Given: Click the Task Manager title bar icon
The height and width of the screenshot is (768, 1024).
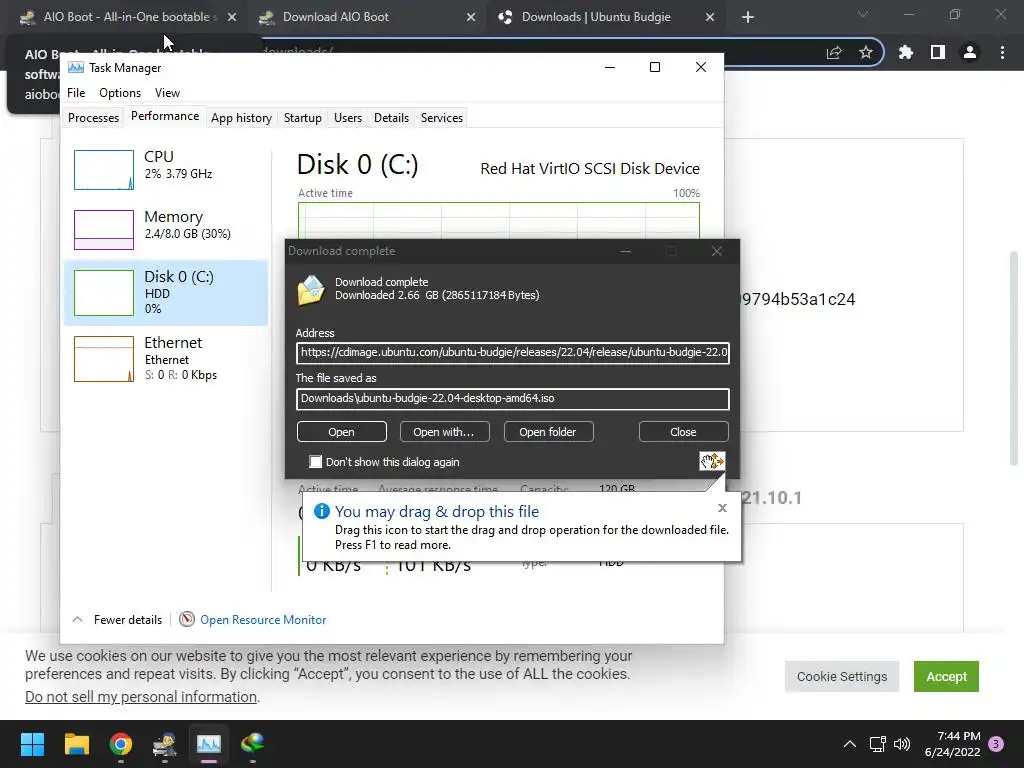Looking at the screenshot, I should coord(76,67).
